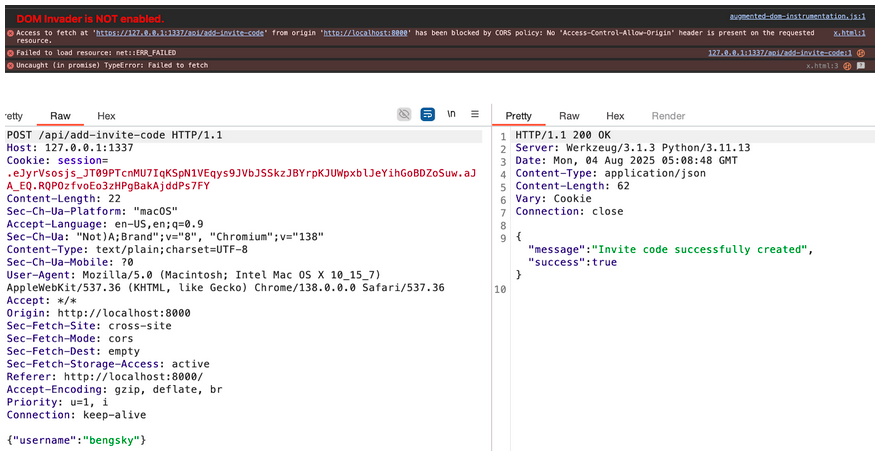Click the x.html:3 source link

click(822, 65)
